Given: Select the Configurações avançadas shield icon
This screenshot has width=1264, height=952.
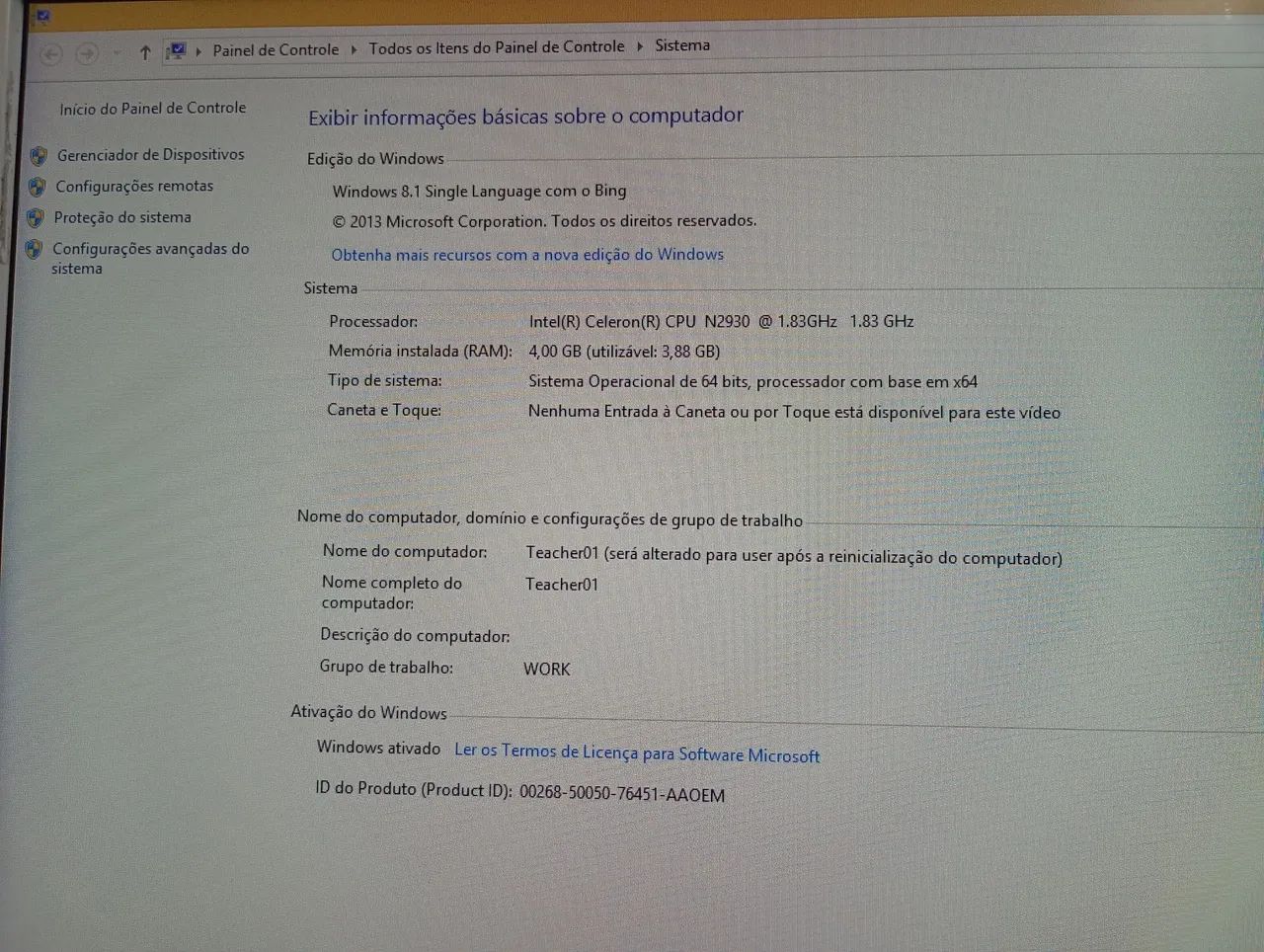Looking at the screenshot, I should click(x=34, y=250).
